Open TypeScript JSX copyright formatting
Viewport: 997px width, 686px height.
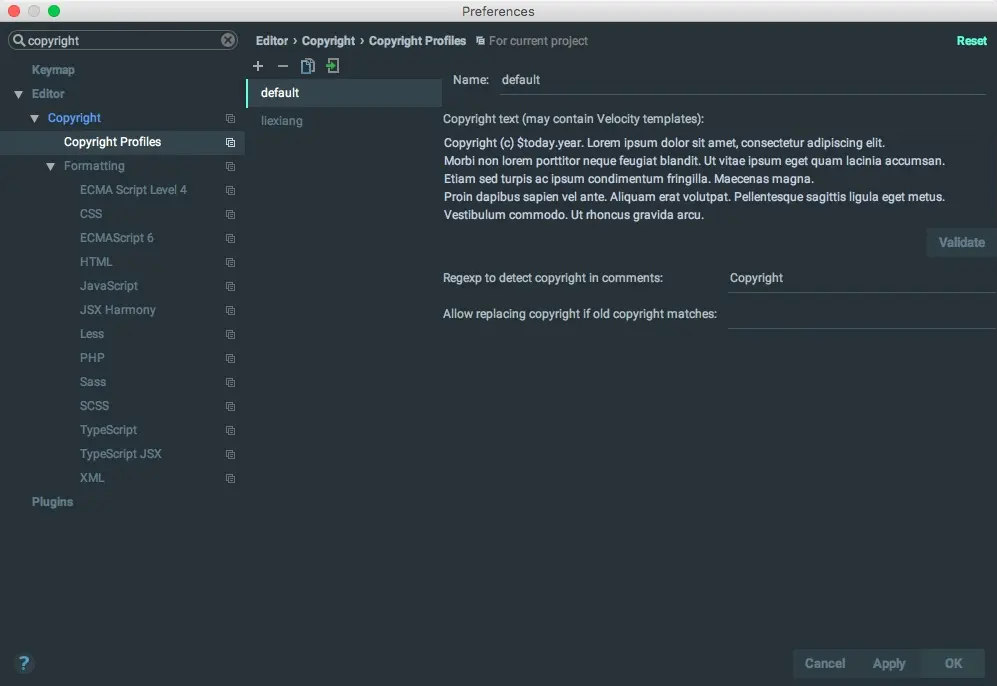click(x=120, y=454)
